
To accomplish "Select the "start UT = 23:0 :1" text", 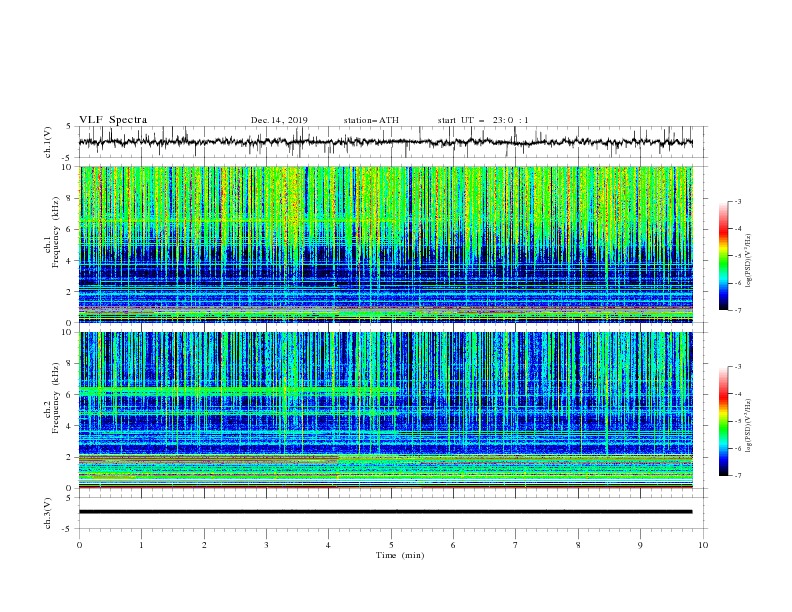I will [x=483, y=120].
